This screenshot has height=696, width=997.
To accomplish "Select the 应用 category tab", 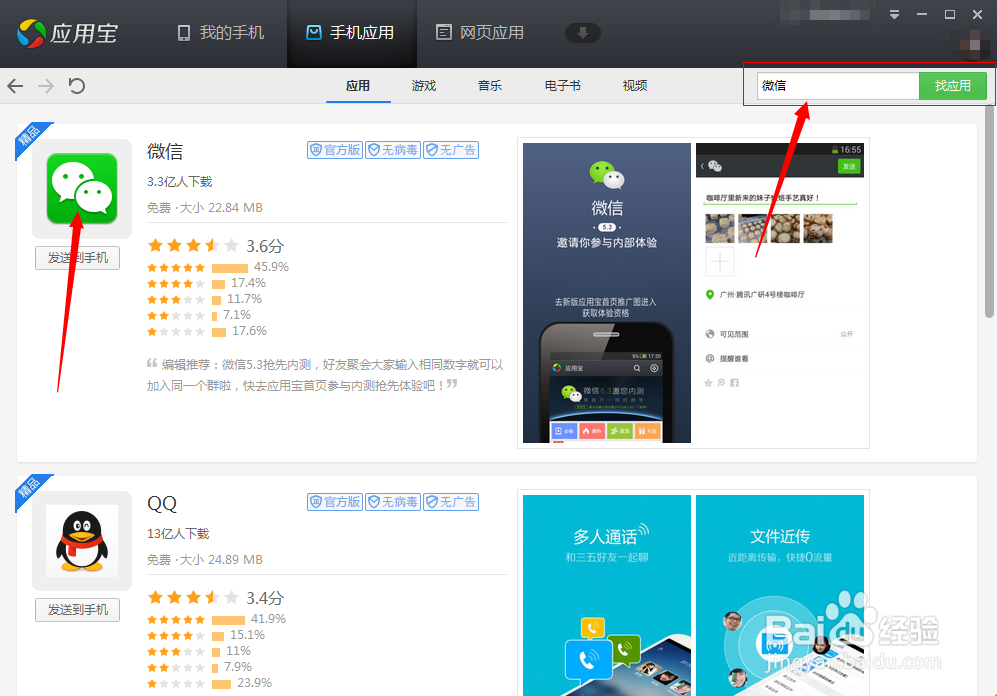I will pos(358,86).
